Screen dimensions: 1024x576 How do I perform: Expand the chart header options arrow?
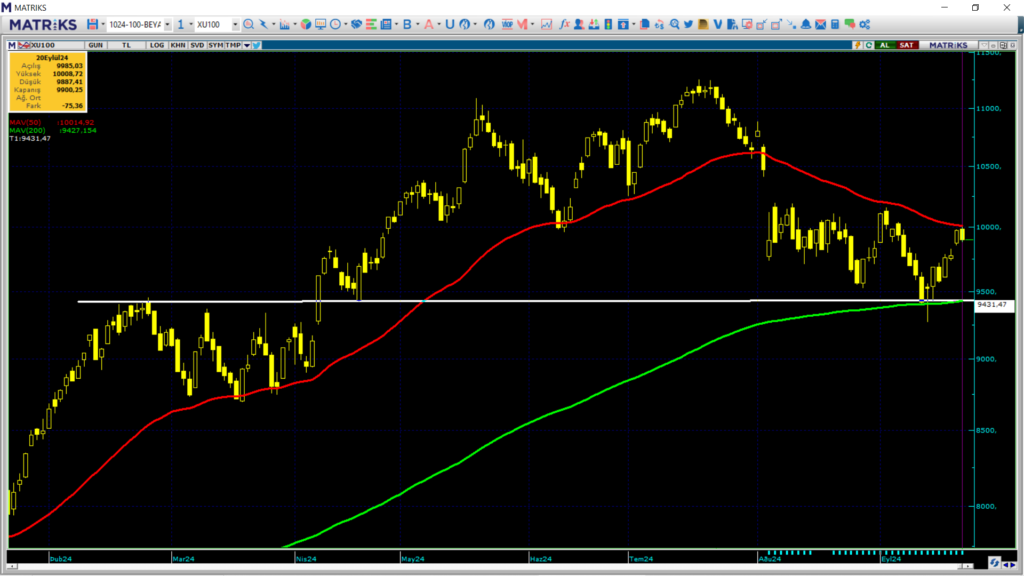(x=247, y=45)
